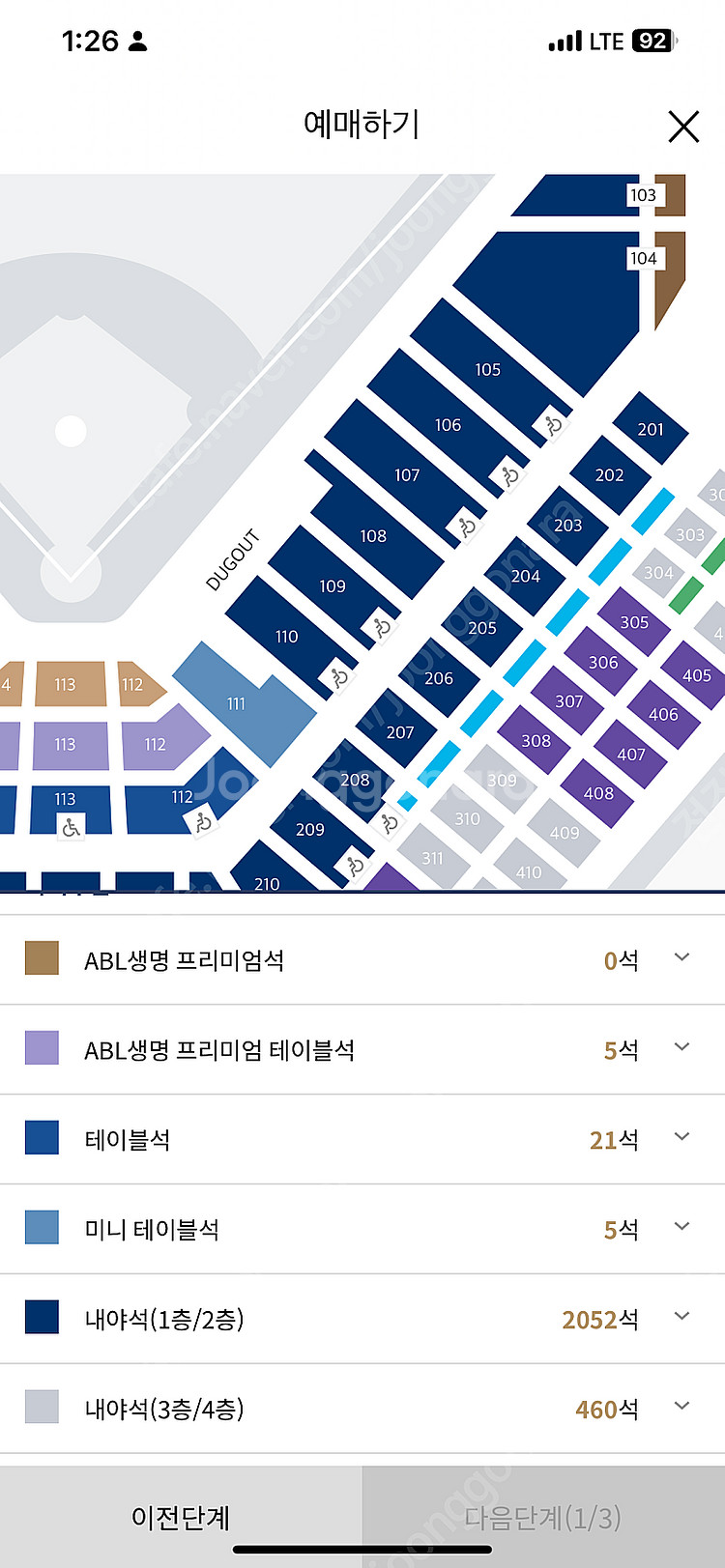Viewport: 725px width, 1568px height.
Task: Open the 내야석(3층/4층) seat grade row
Action: (x=362, y=1409)
